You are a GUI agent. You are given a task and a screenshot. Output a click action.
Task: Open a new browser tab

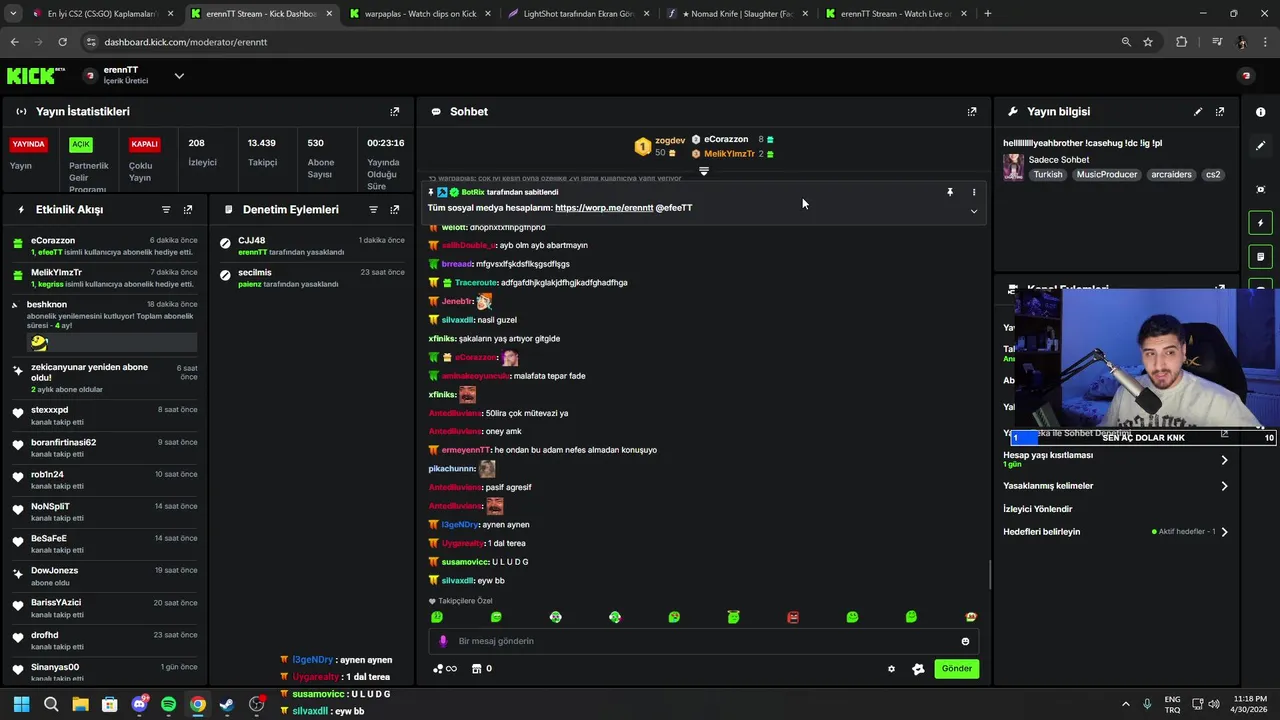coord(988,14)
